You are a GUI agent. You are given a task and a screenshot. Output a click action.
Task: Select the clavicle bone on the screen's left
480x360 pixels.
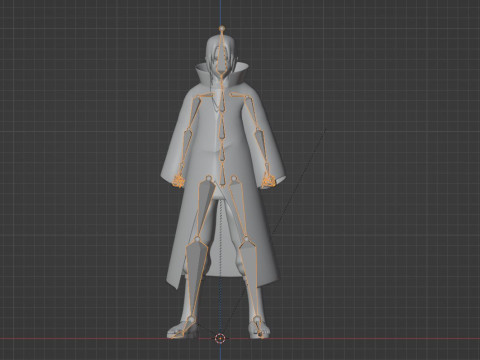(x=207, y=96)
